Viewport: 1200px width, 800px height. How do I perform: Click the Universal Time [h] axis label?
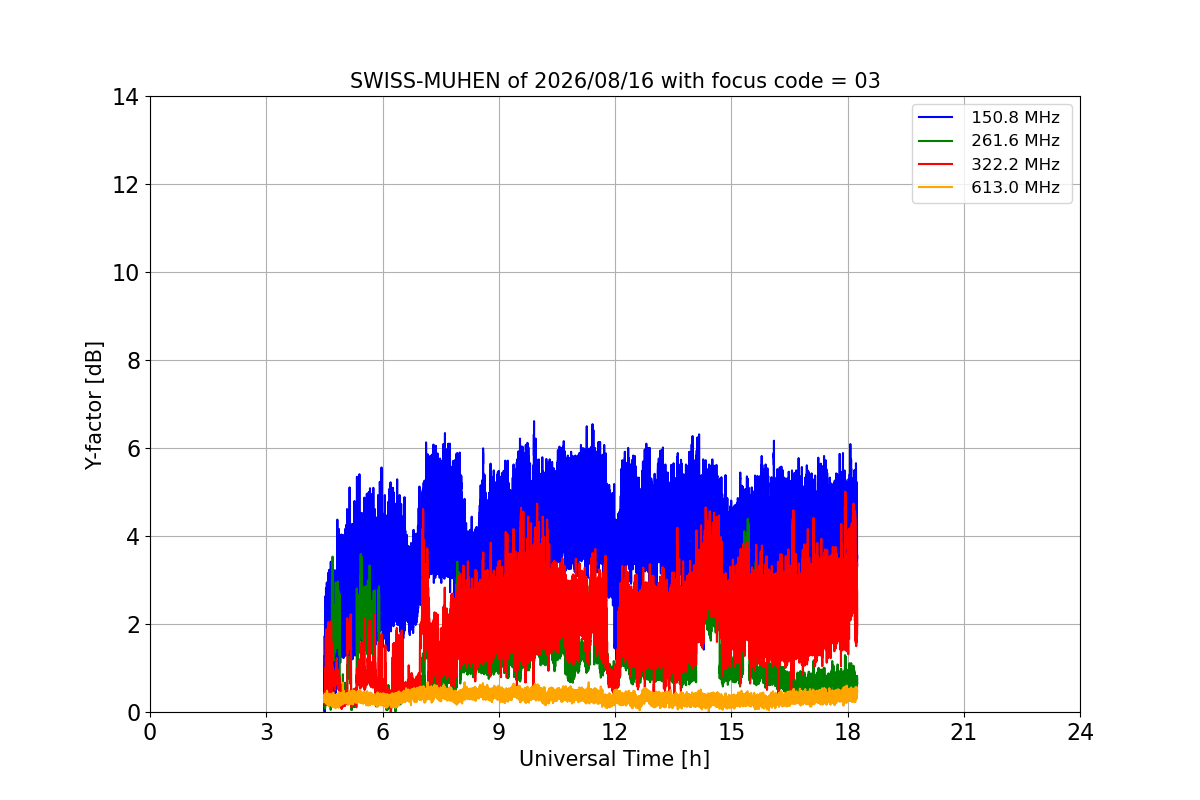click(x=614, y=759)
